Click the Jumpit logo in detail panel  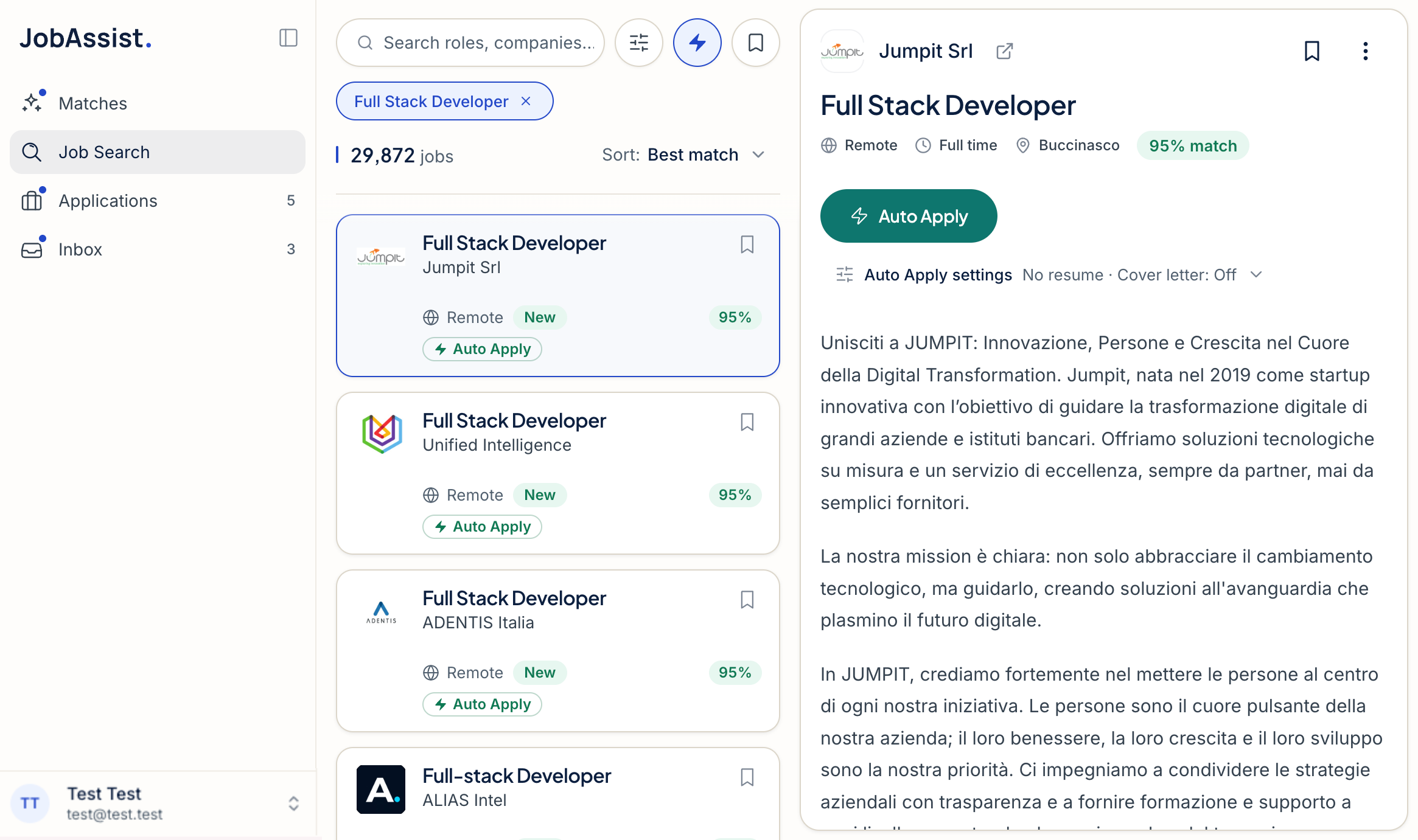pyautogui.click(x=842, y=51)
